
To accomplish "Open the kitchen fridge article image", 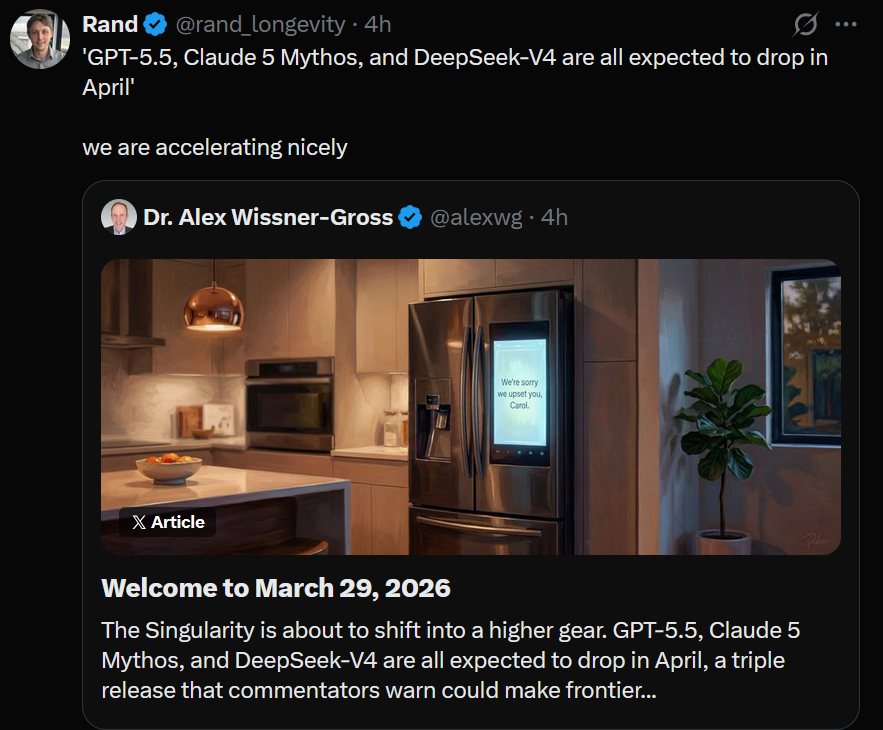I will (471, 407).
